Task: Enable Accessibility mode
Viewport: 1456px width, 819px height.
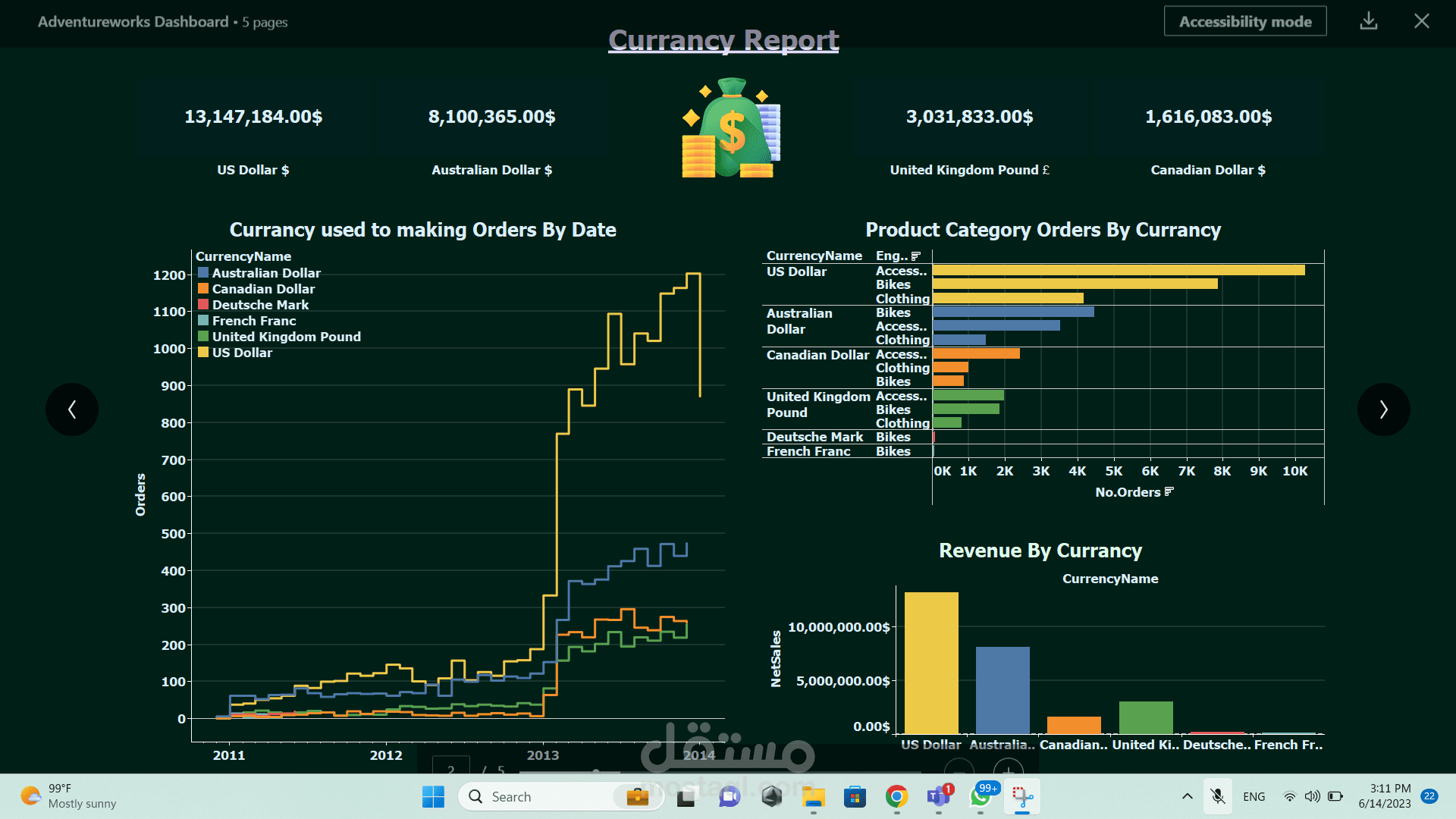Action: [x=1244, y=21]
